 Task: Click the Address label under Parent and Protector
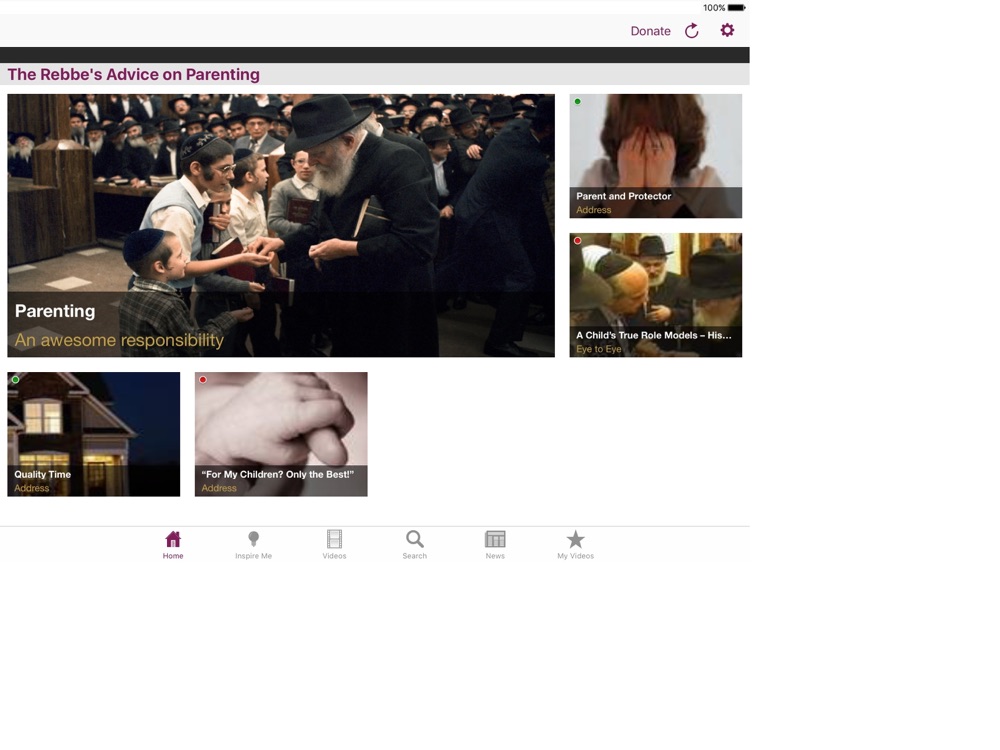[594, 210]
